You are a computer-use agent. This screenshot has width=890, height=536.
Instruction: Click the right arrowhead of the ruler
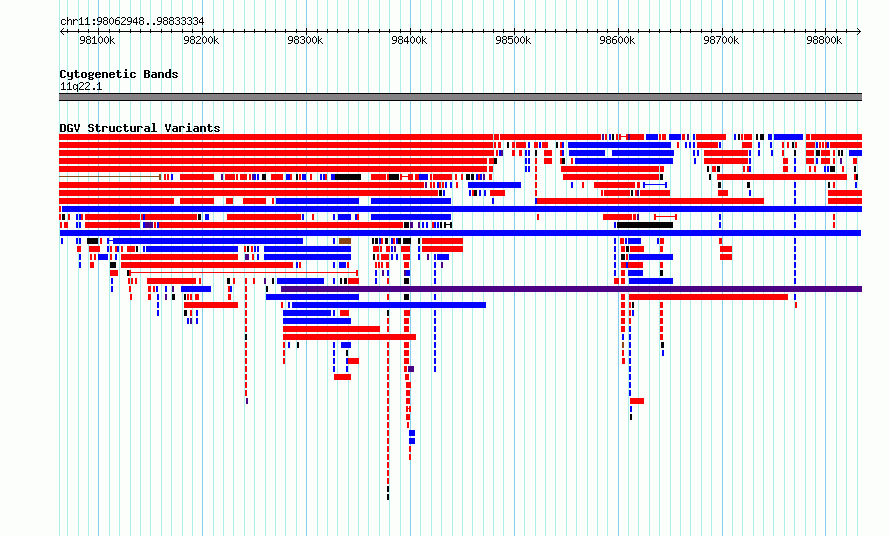point(859,31)
